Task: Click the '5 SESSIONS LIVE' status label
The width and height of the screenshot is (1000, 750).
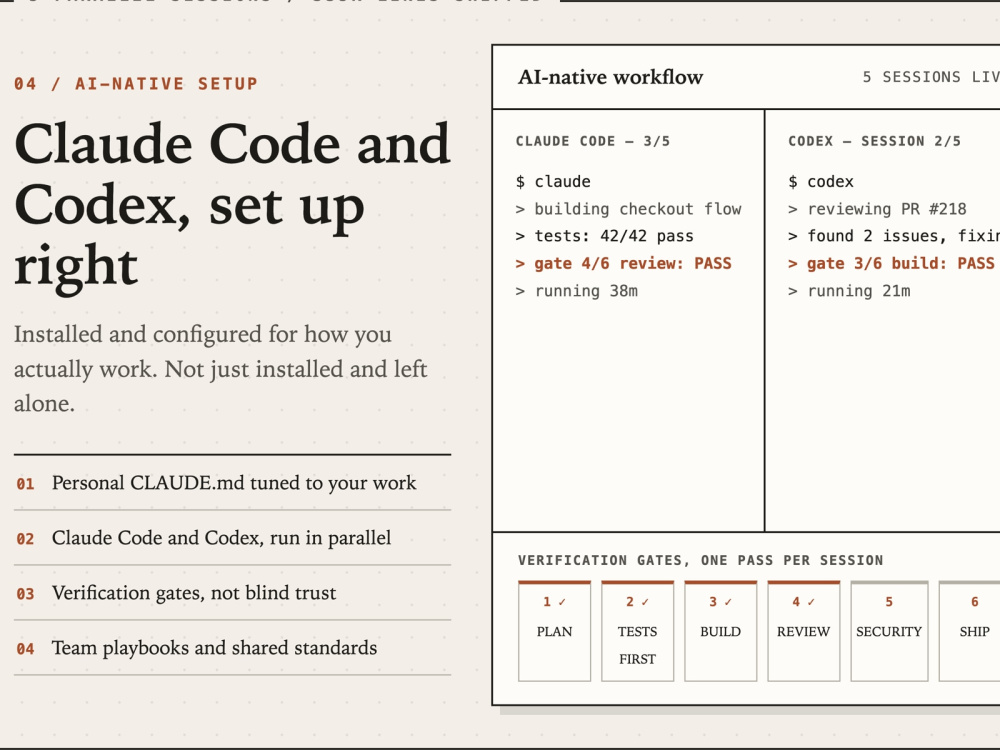Action: [x=931, y=77]
